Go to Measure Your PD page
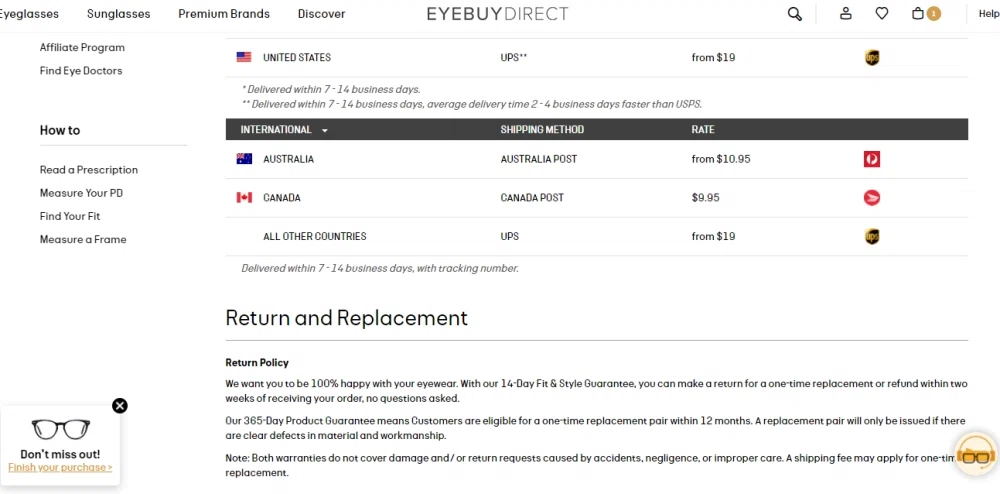 tap(81, 193)
